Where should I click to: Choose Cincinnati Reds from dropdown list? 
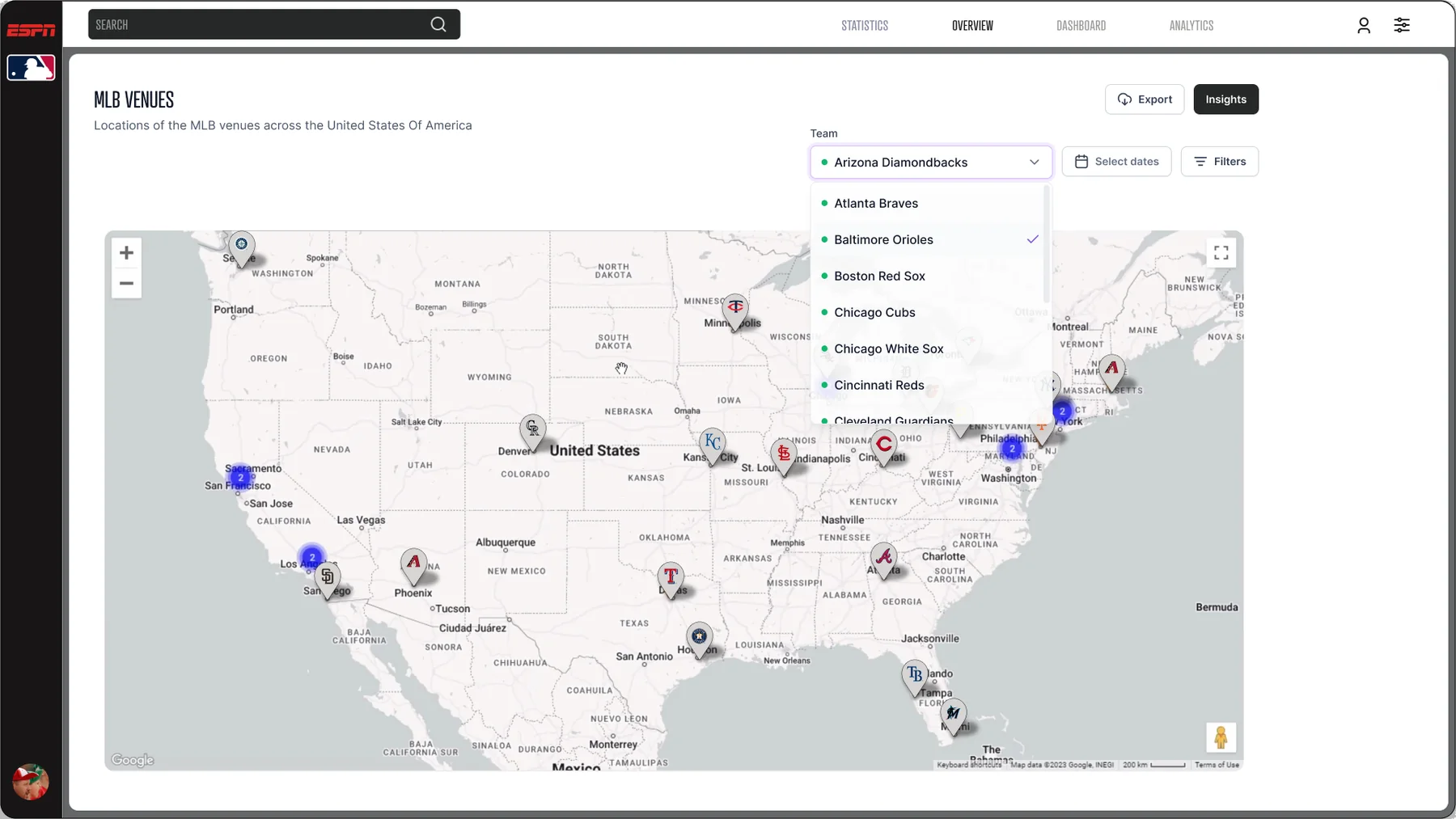point(928,385)
